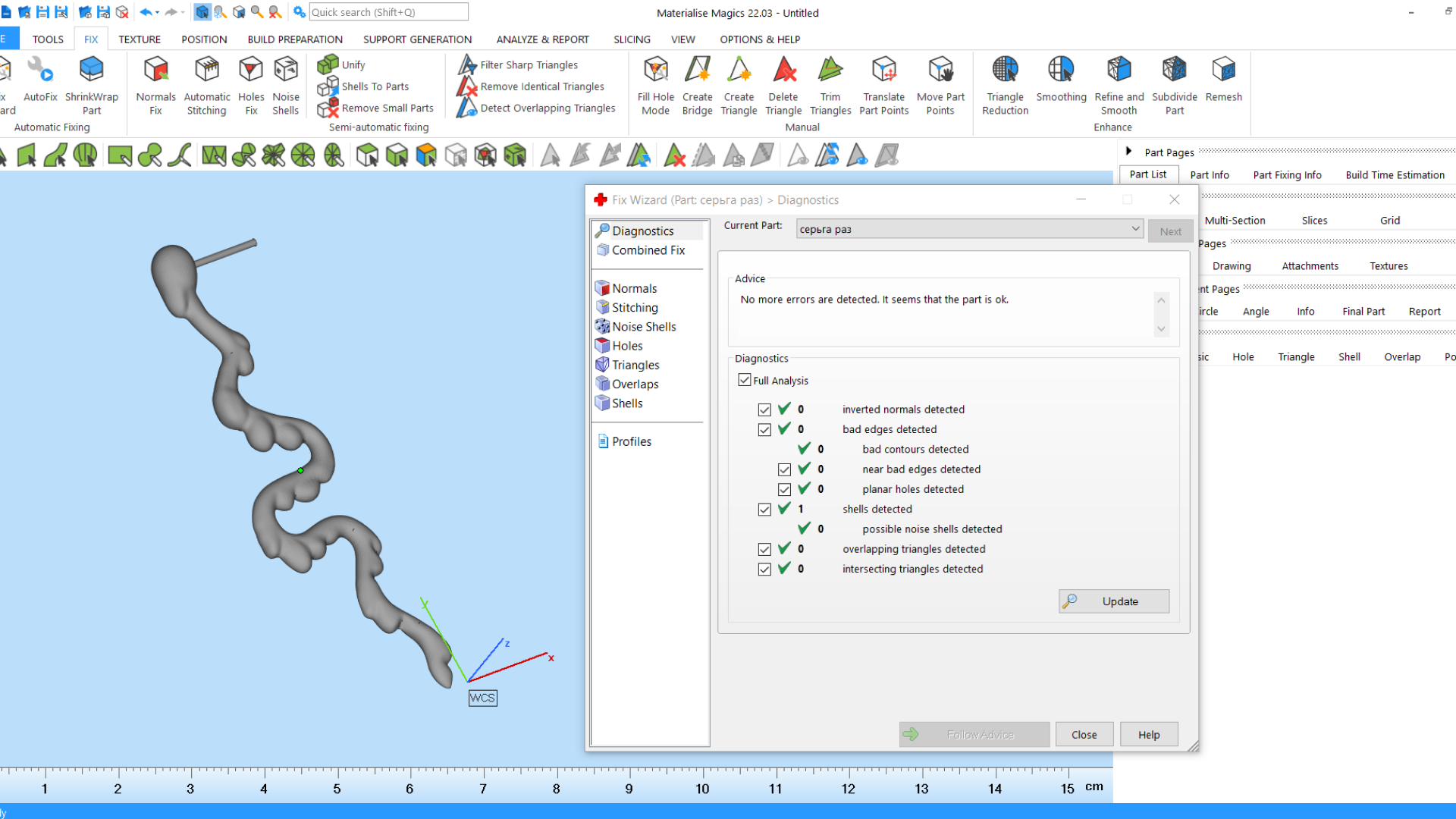Toggle overlapping triangles detected checkbox
Viewport: 1456px width, 819px height.
pyautogui.click(x=764, y=549)
